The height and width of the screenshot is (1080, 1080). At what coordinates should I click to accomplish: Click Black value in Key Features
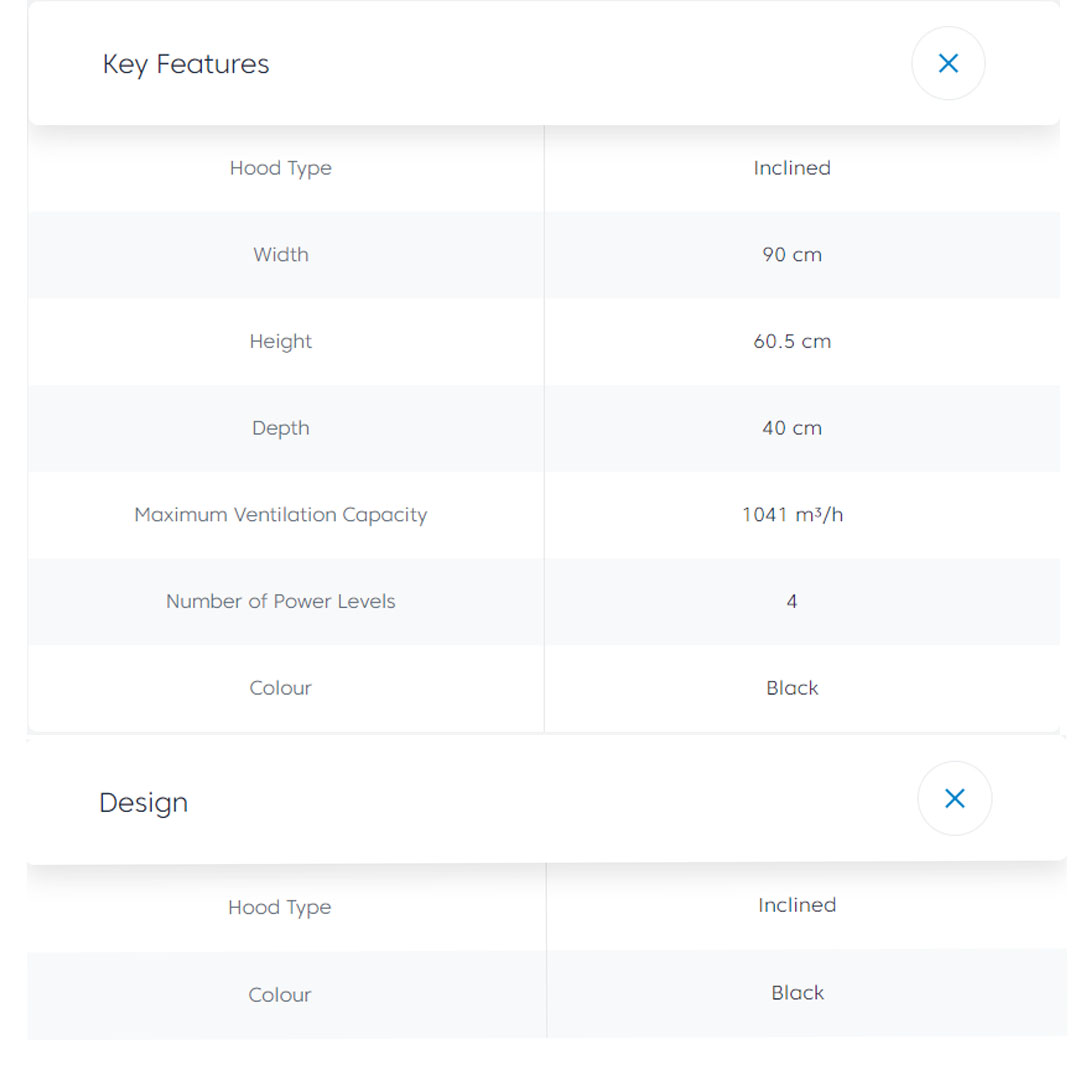pyautogui.click(x=791, y=688)
